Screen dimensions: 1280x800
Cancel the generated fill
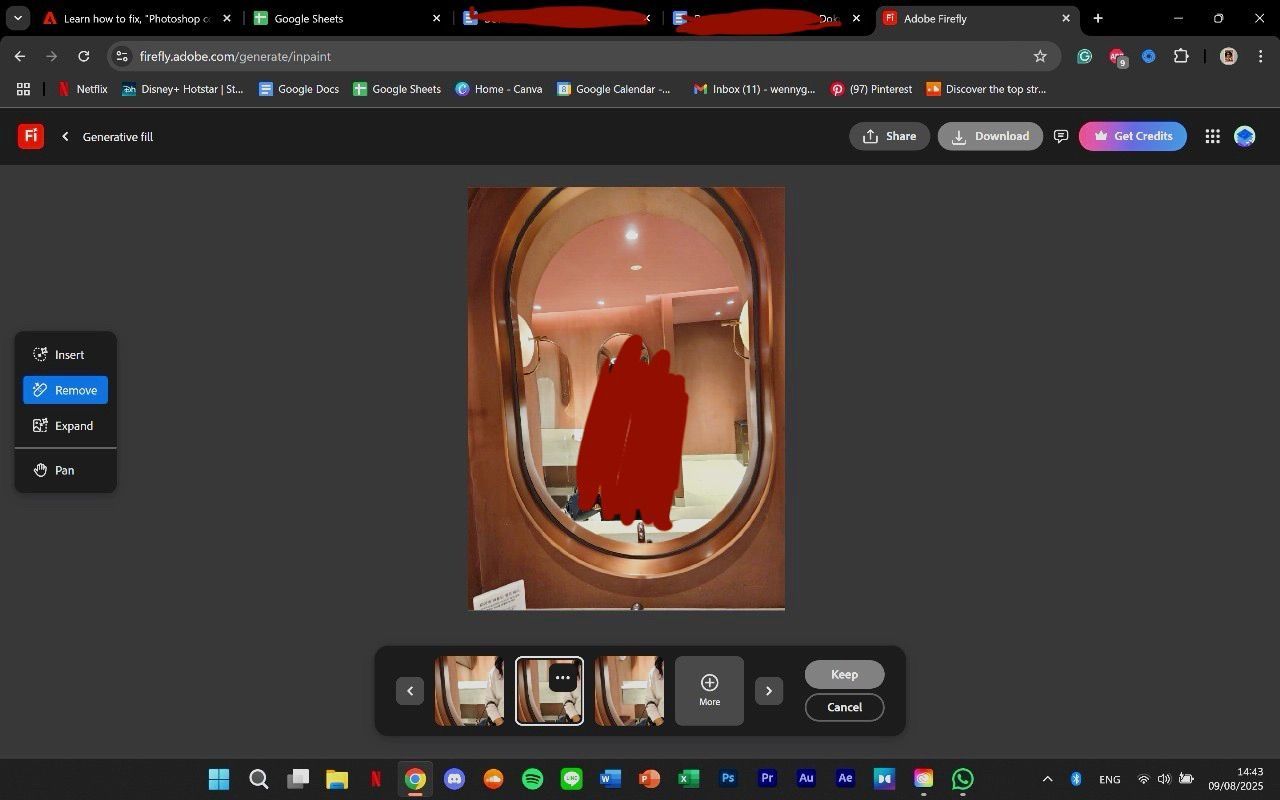[x=844, y=707]
